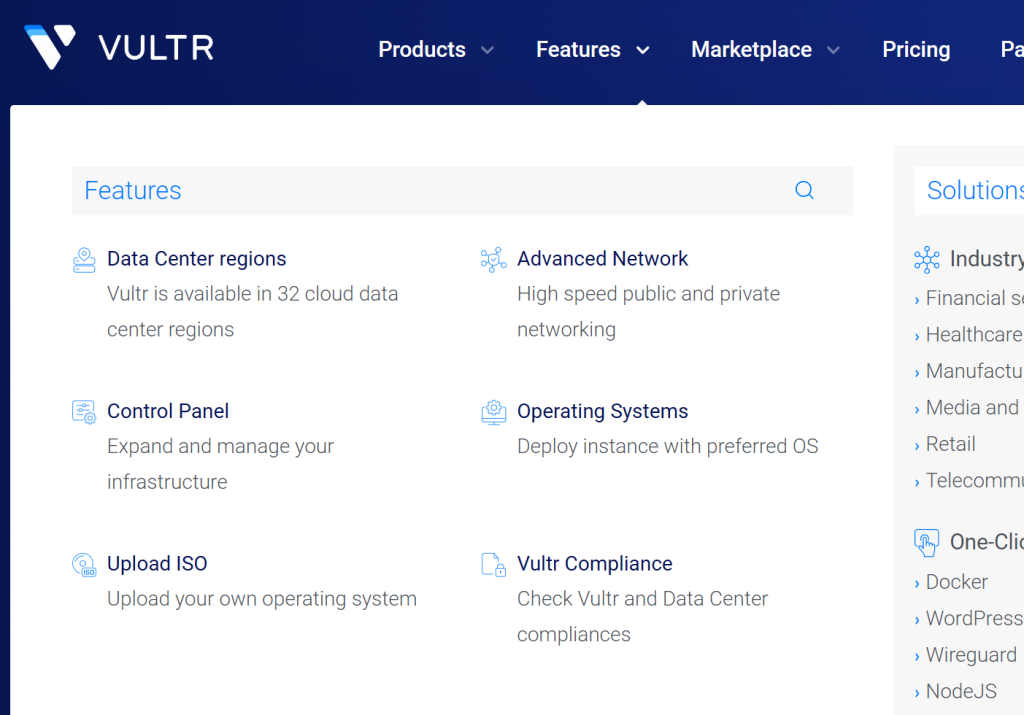Click the search magnifier in Features bar
Screen dimensions: 1024x715
click(x=804, y=190)
